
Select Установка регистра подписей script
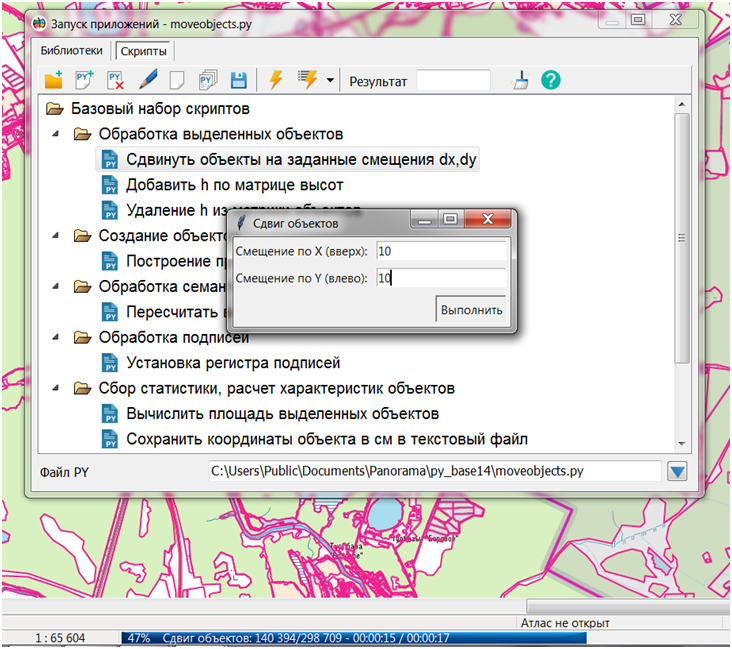pos(232,363)
